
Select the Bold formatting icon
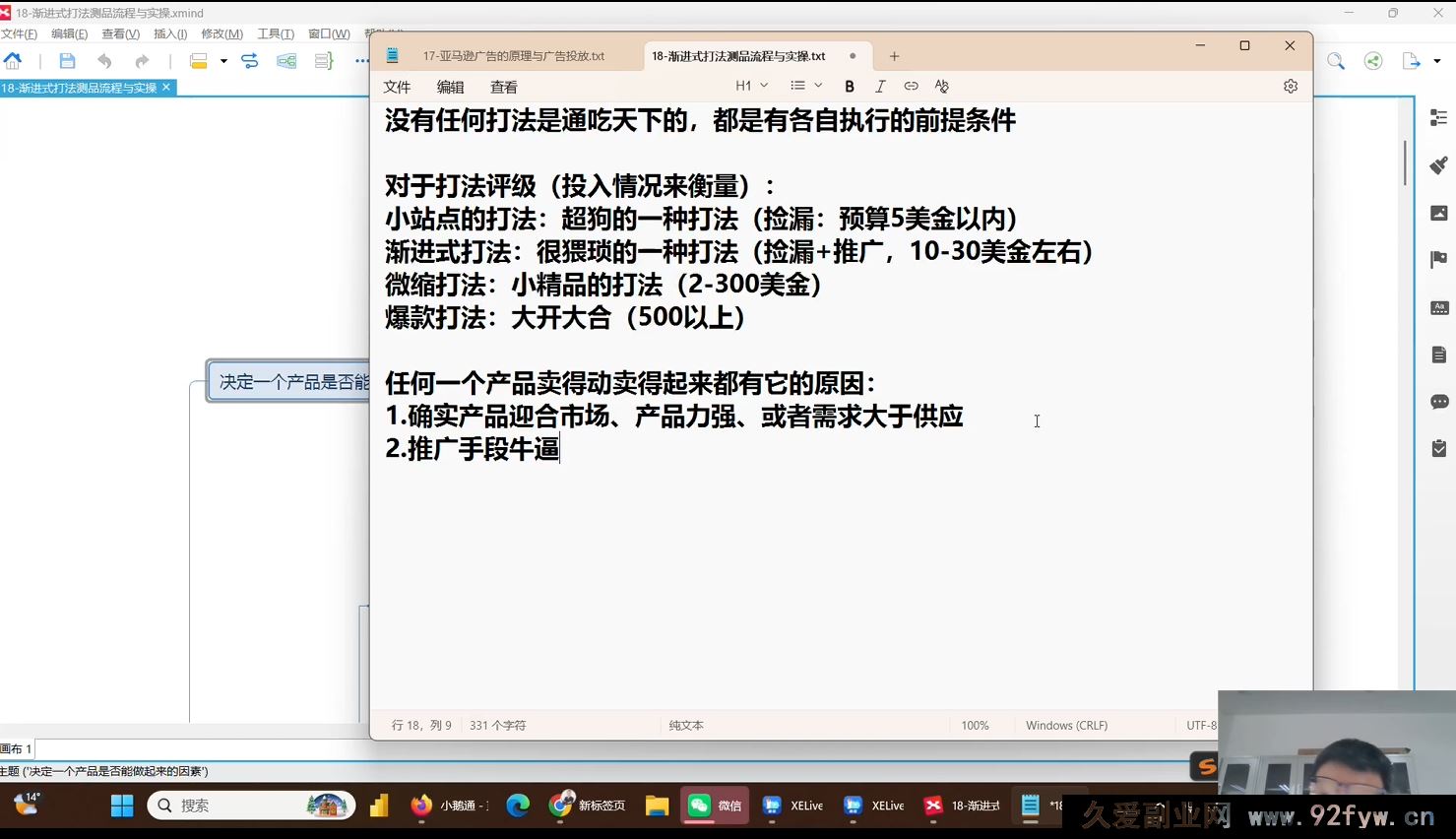pos(849,87)
